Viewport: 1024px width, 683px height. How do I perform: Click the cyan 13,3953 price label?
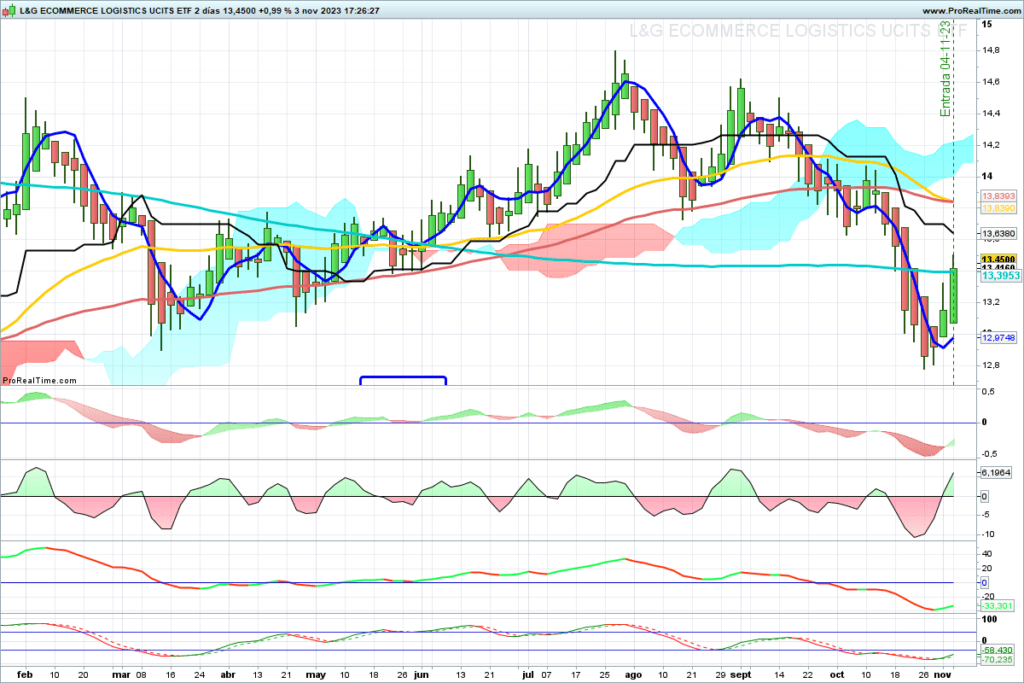(1000, 276)
